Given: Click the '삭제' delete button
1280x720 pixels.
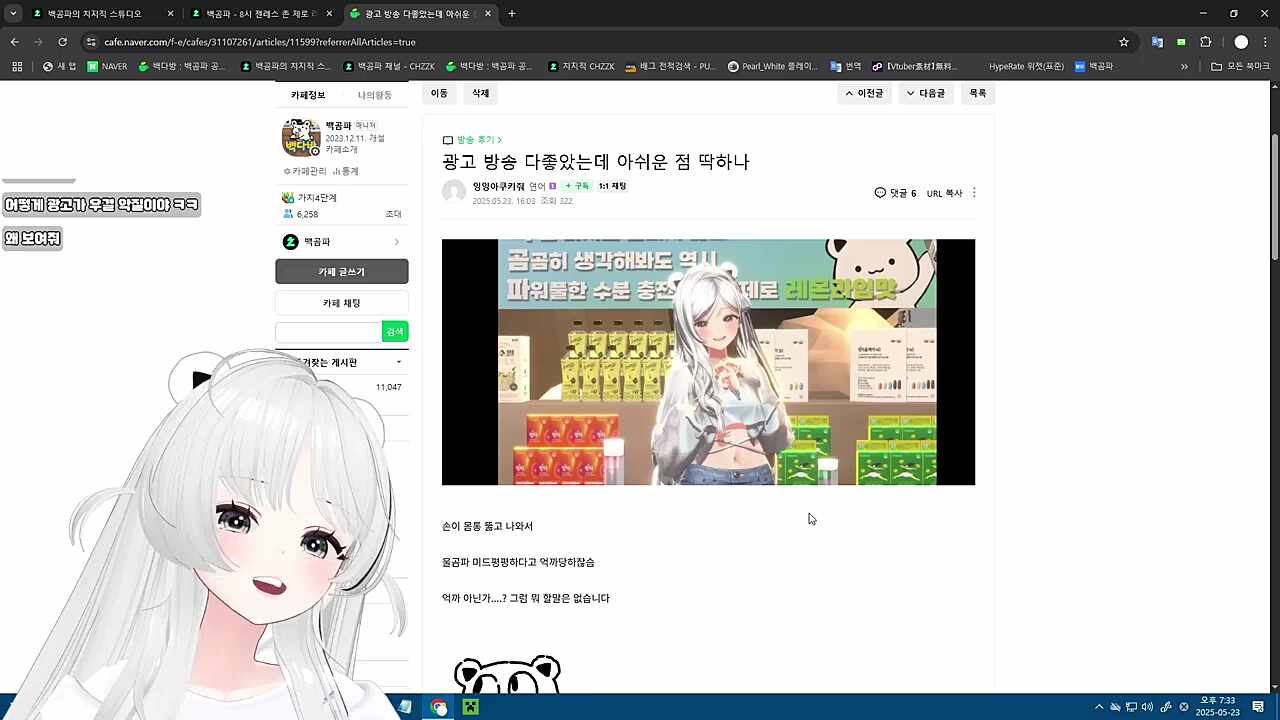Looking at the screenshot, I should point(481,93).
